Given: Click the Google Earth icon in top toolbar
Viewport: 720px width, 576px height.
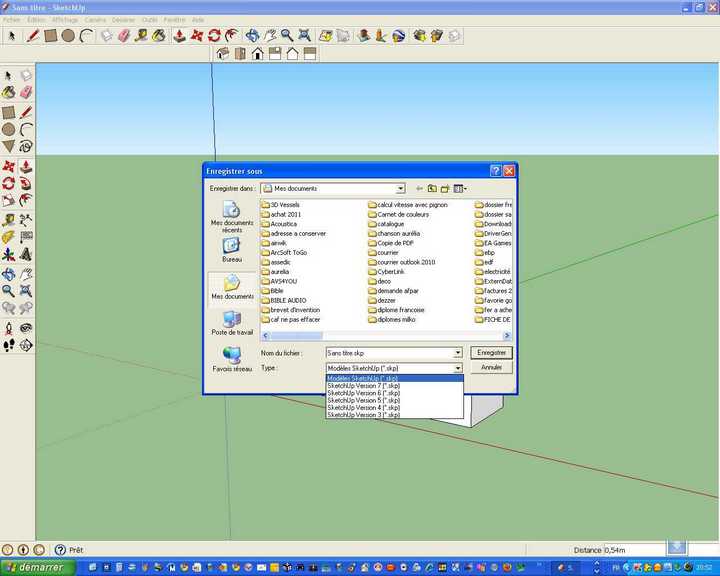Looking at the screenshot, I should pyautogui.click(x=399, y=36).
